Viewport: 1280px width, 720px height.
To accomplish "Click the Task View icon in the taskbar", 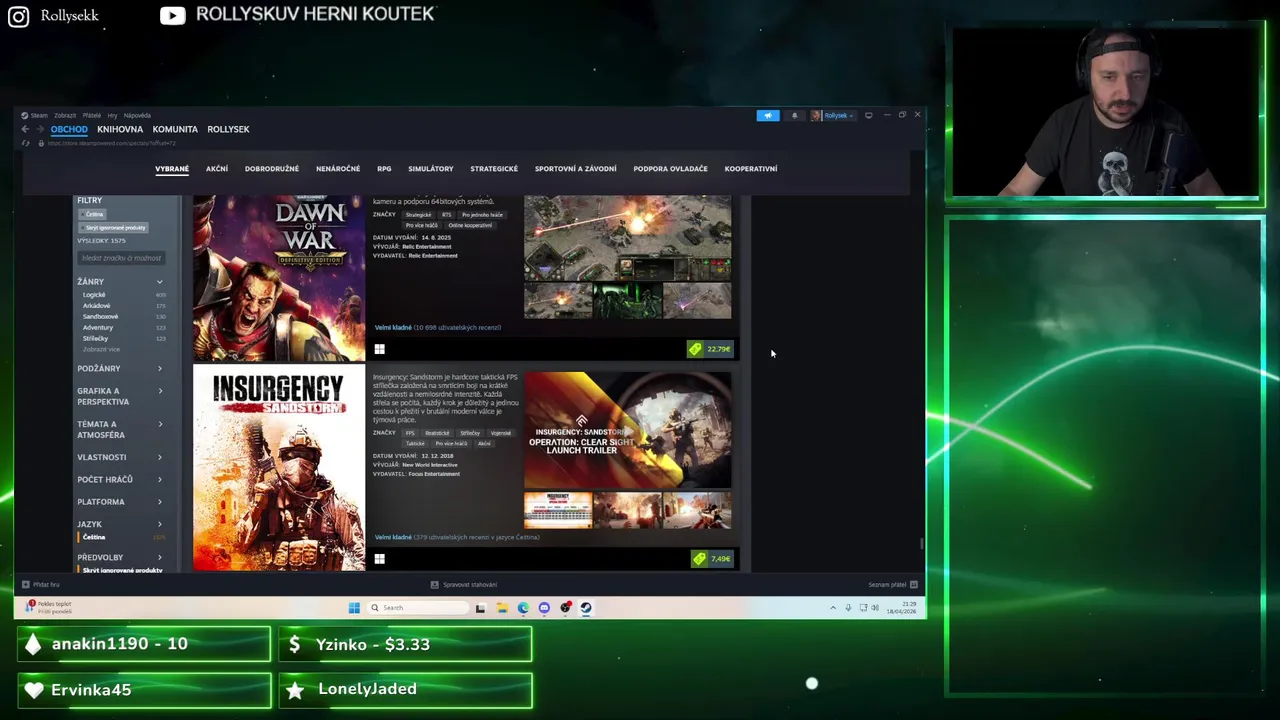I will click(x=481, y=607).
